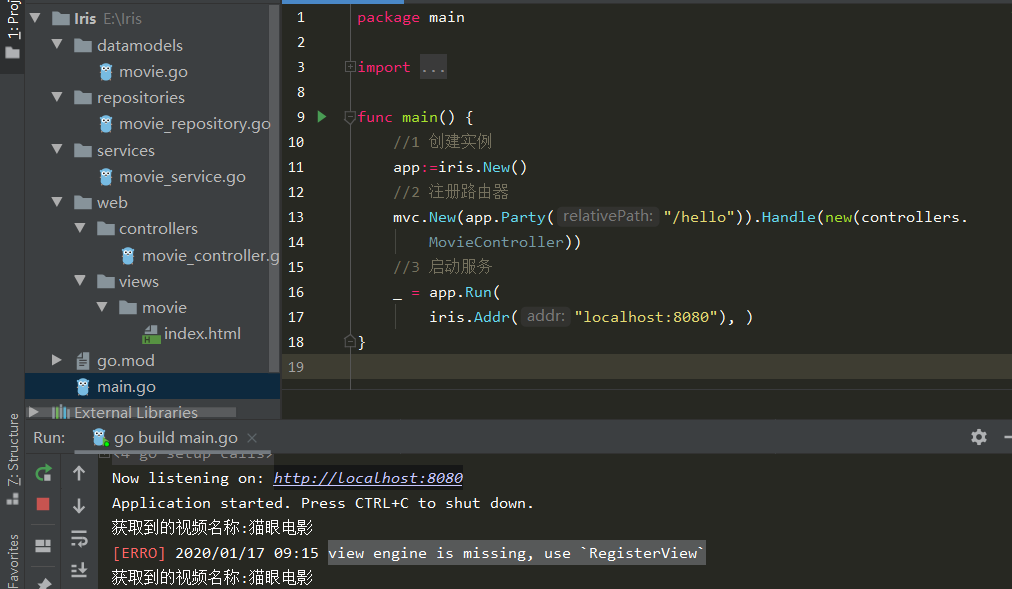The height and width of the screenshot is (589, 1012).
Task: Restore layout icon in Run sidebar
Action: 43,546
